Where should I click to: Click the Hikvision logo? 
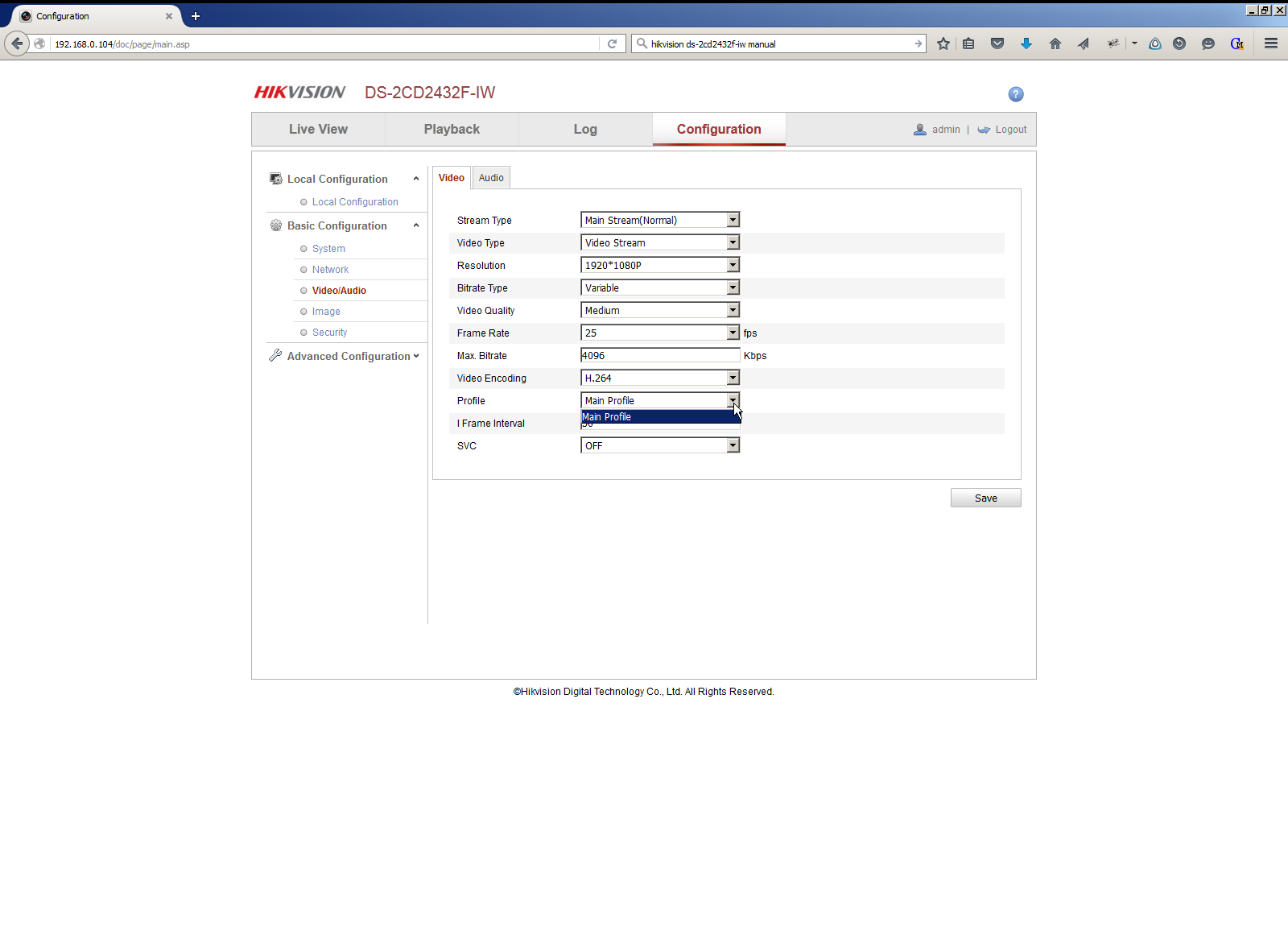pyautogui.click(x=299, y=93)
